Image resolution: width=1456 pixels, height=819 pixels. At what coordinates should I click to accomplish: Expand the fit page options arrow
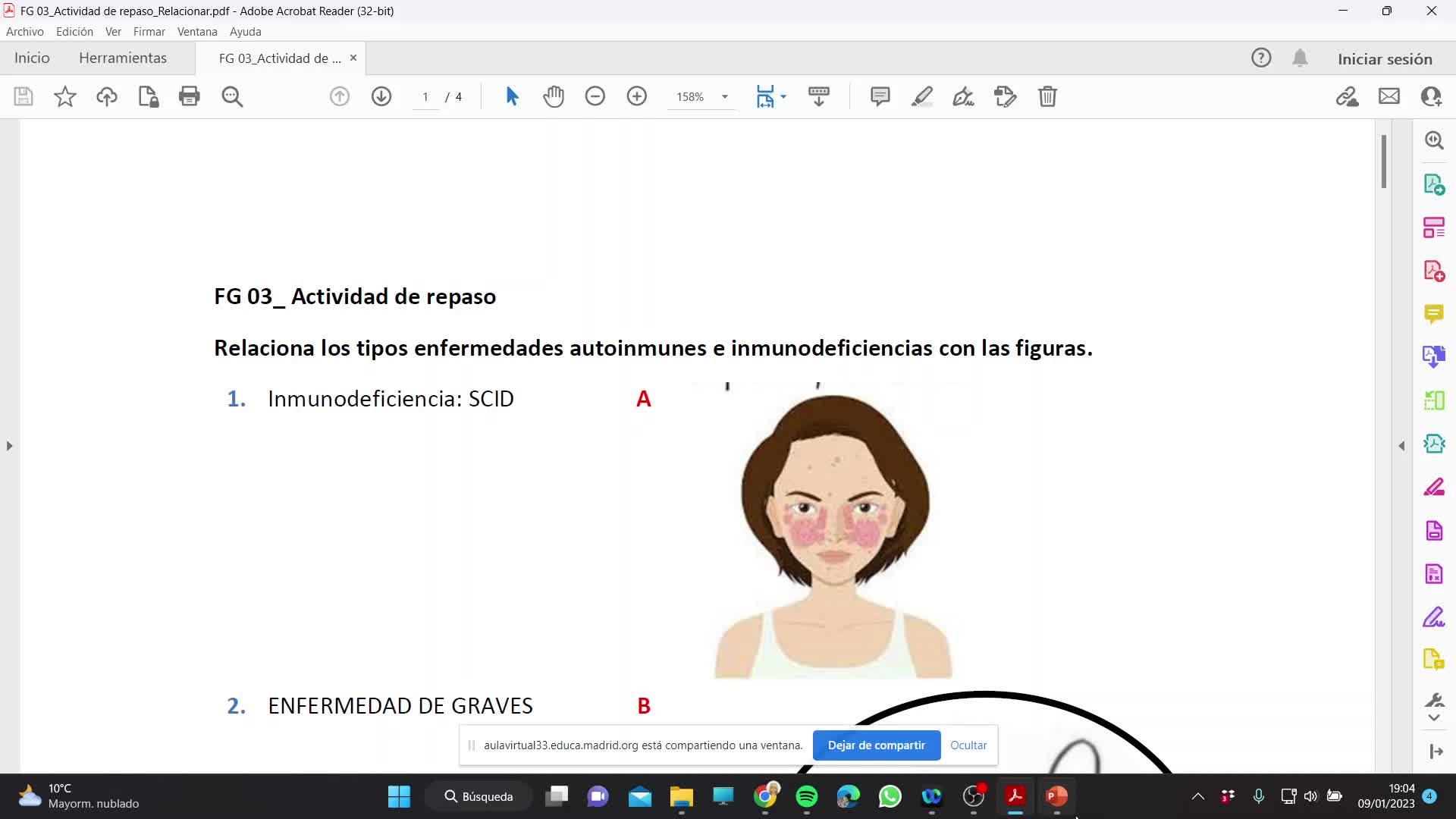click(x=783, y=96)
